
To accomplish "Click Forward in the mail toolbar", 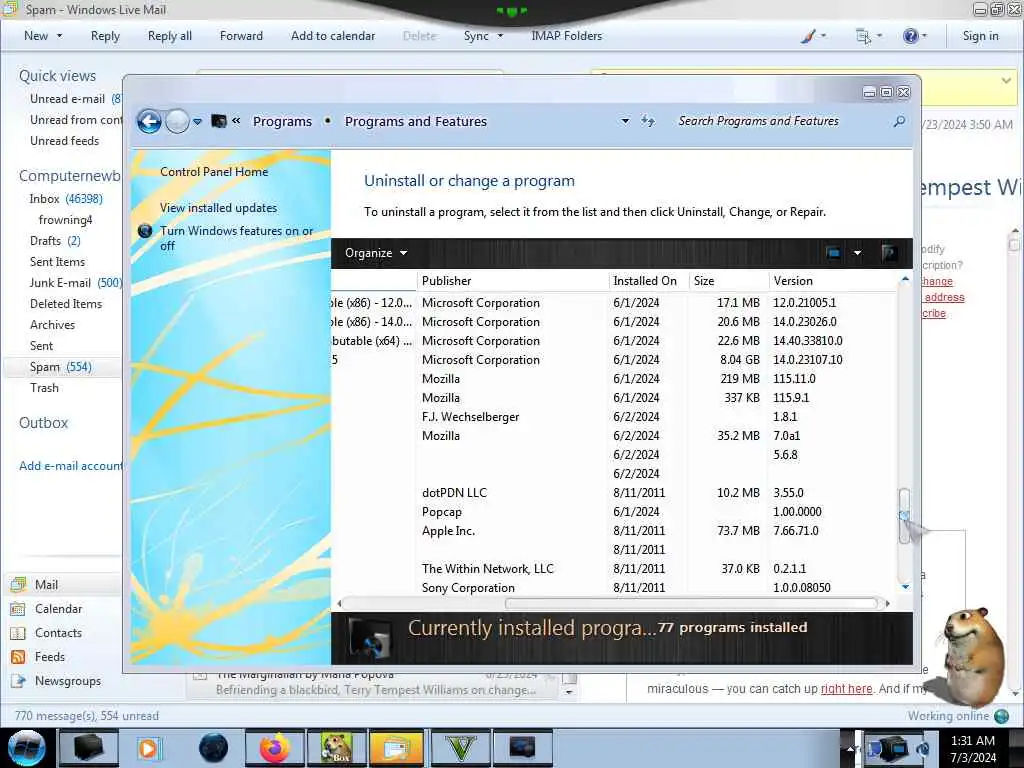I will [x=241, y=36].
